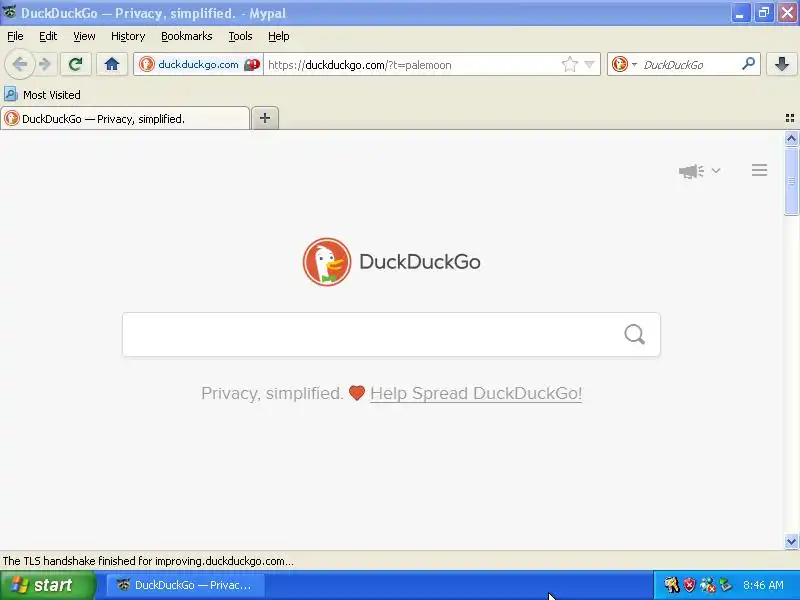Viewport: 800px width, 600px height.
Task: Reload the current page
Action: (76, 64)
